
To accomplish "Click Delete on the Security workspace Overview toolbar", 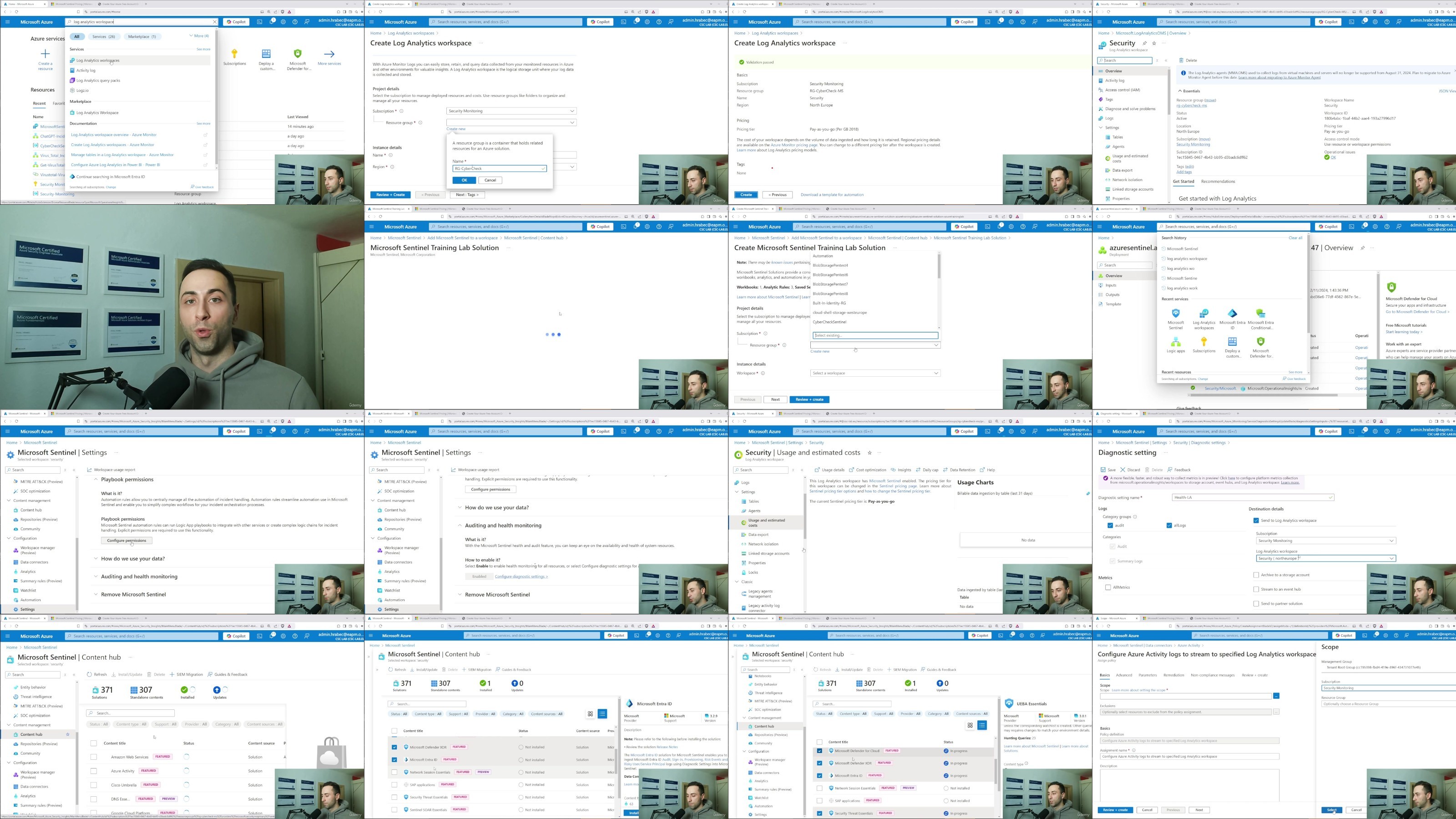I will (1188, 61).
